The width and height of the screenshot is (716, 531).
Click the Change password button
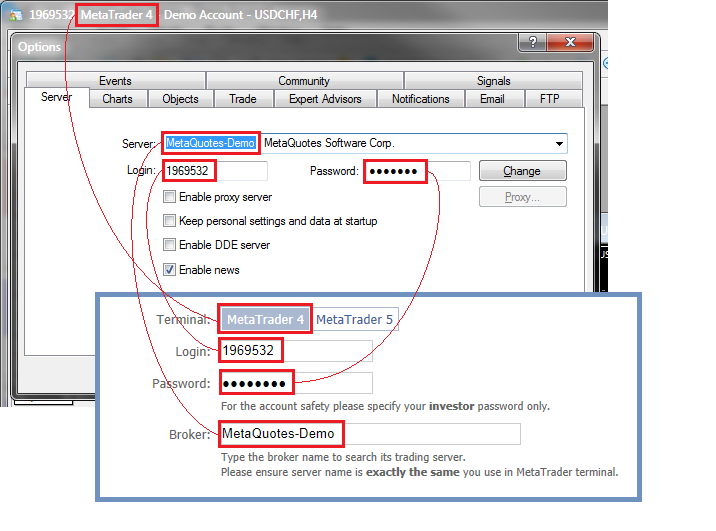522,171
